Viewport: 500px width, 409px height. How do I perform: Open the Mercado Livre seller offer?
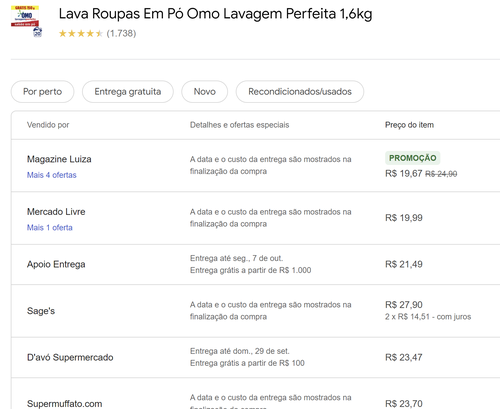(x=56, y=212)
